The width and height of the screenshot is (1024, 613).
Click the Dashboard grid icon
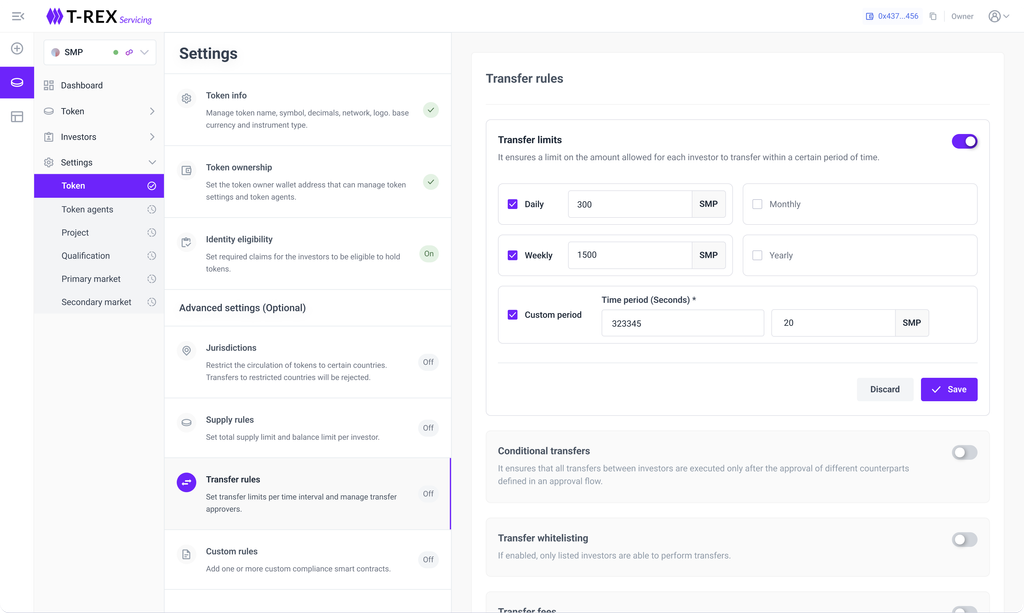[49, 85]
